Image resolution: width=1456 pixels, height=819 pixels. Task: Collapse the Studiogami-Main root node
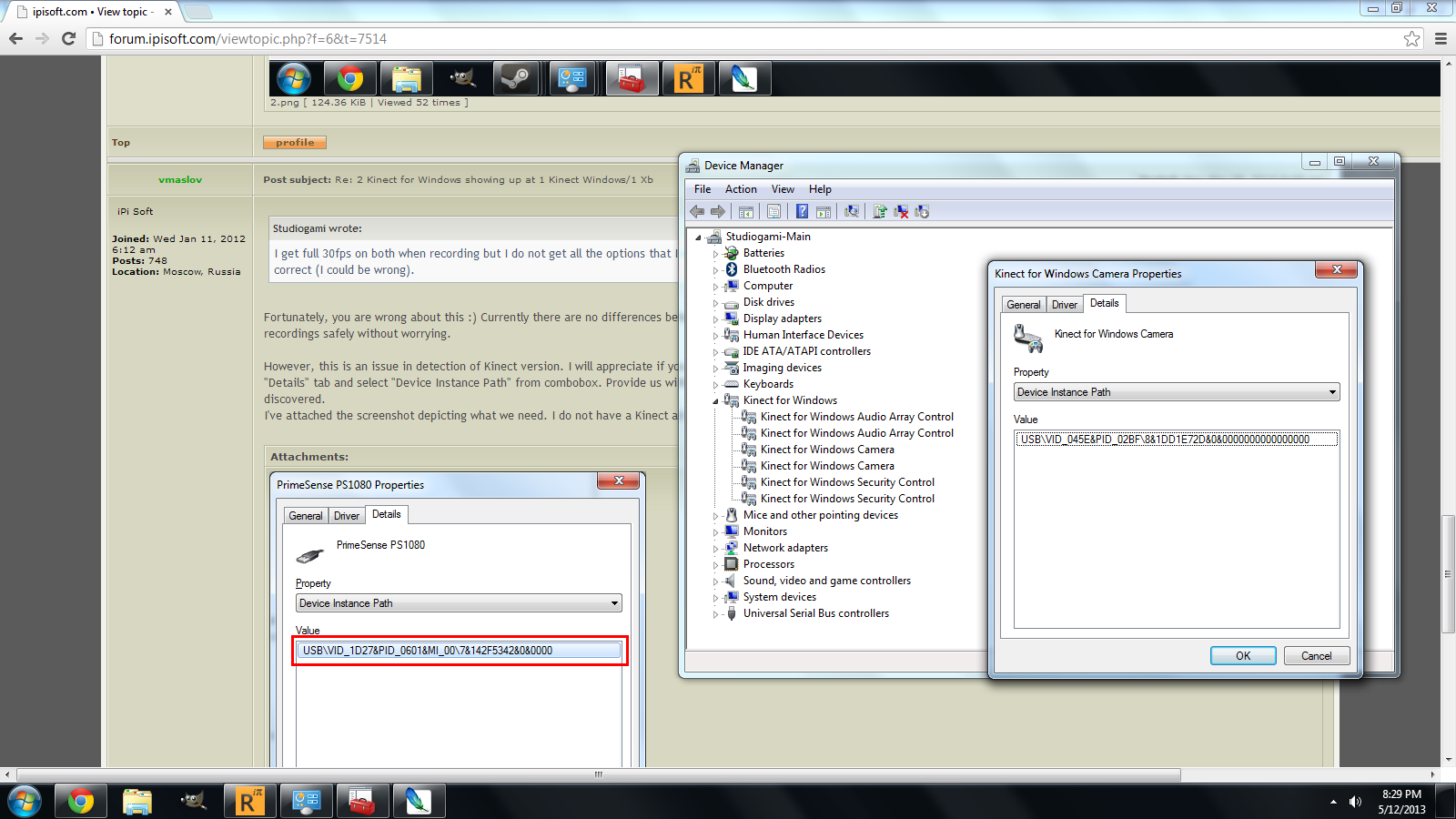[699, 238]
